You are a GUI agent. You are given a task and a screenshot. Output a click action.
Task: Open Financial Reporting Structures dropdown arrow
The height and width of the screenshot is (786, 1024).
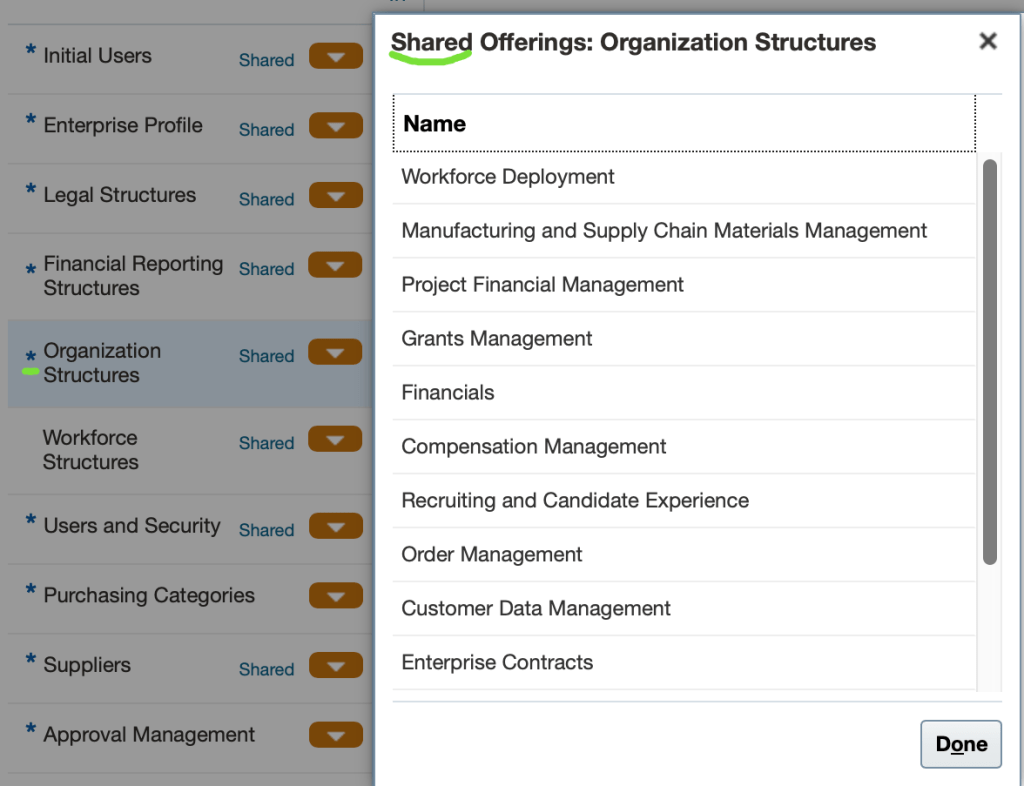tap(335, 266)
